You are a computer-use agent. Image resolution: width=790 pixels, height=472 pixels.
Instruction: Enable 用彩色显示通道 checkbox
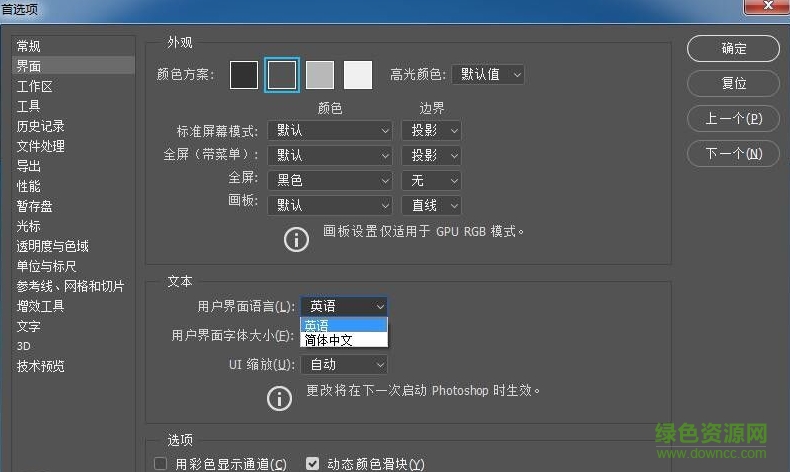(x=160, y=463)
